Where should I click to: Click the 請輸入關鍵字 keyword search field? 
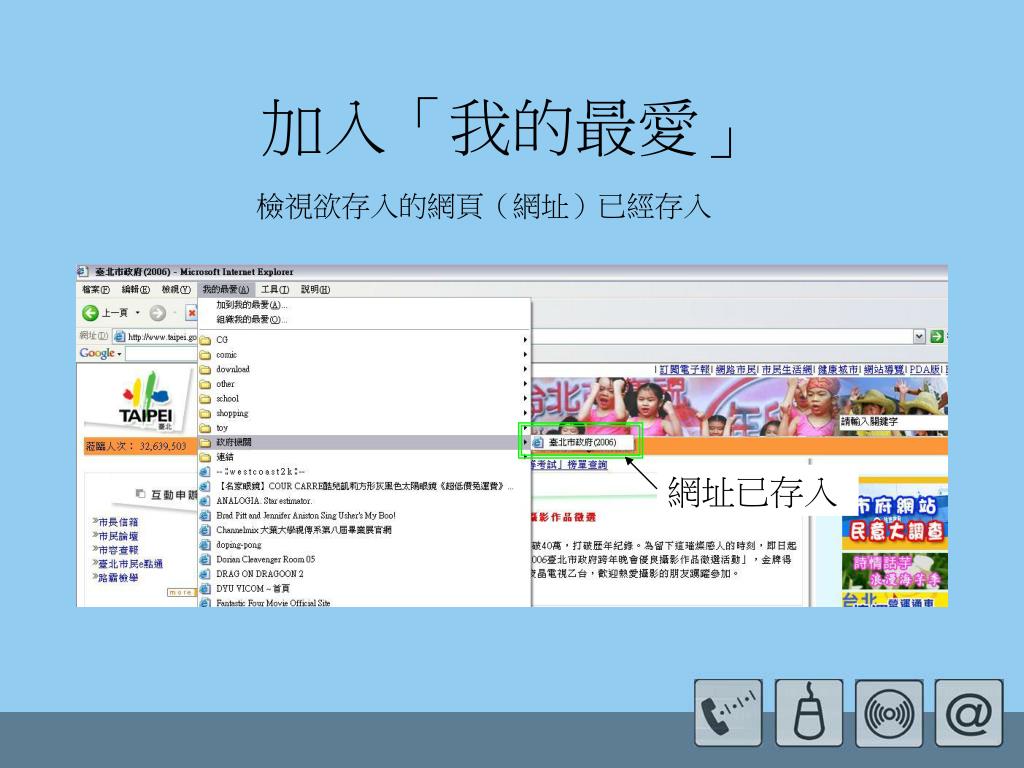893,422
